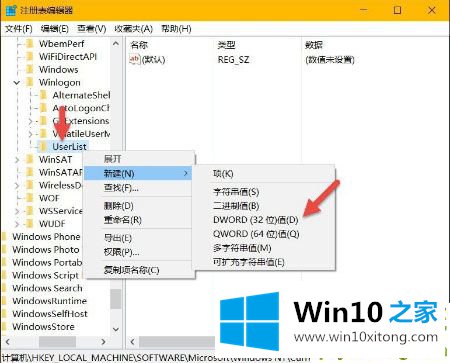Click the tree pane horizontal scroll-right arrow
The width and height of the screenshot is (450, 363).
coord(104,342)
